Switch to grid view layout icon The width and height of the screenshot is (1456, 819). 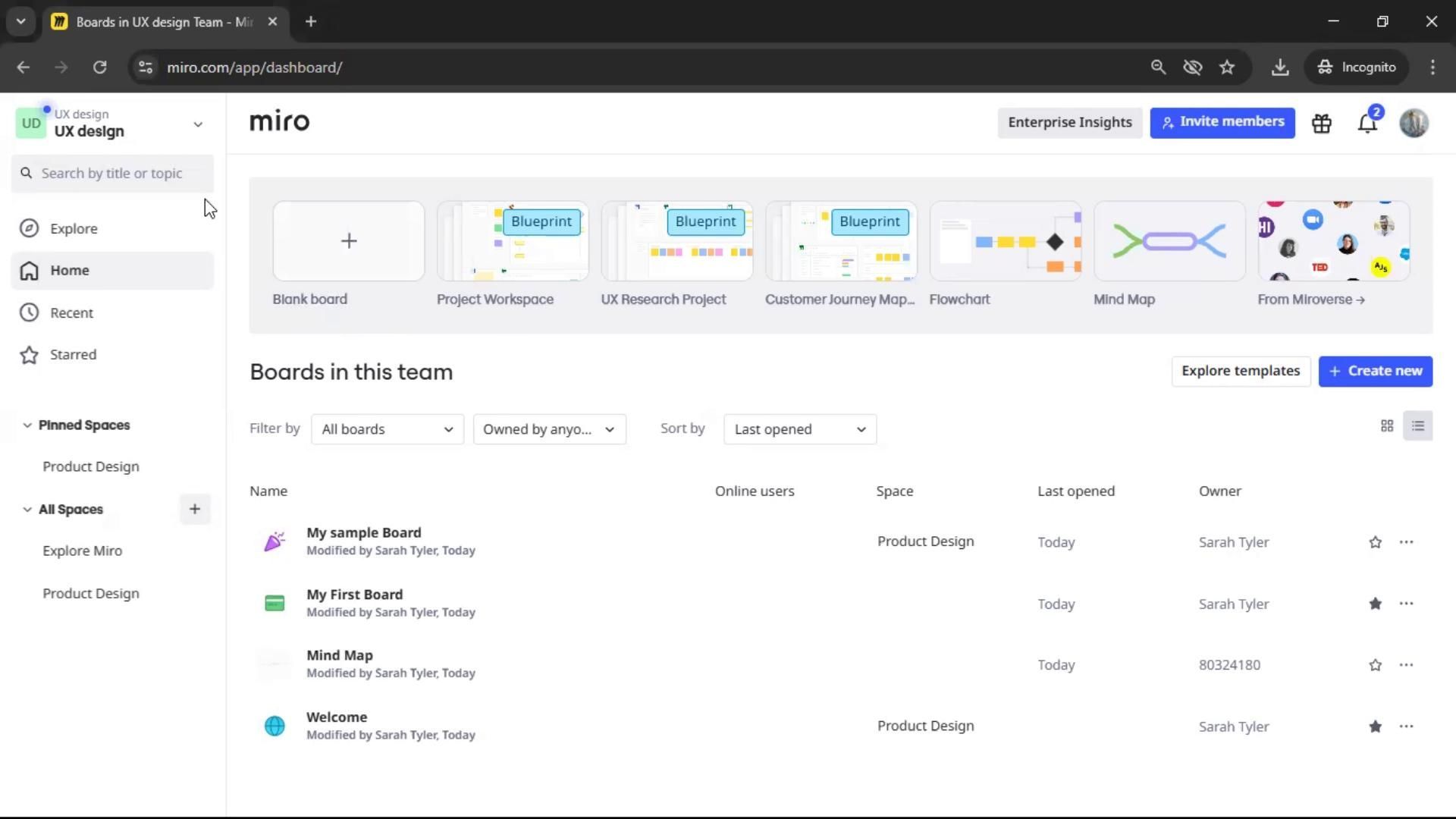[1387, 426]
